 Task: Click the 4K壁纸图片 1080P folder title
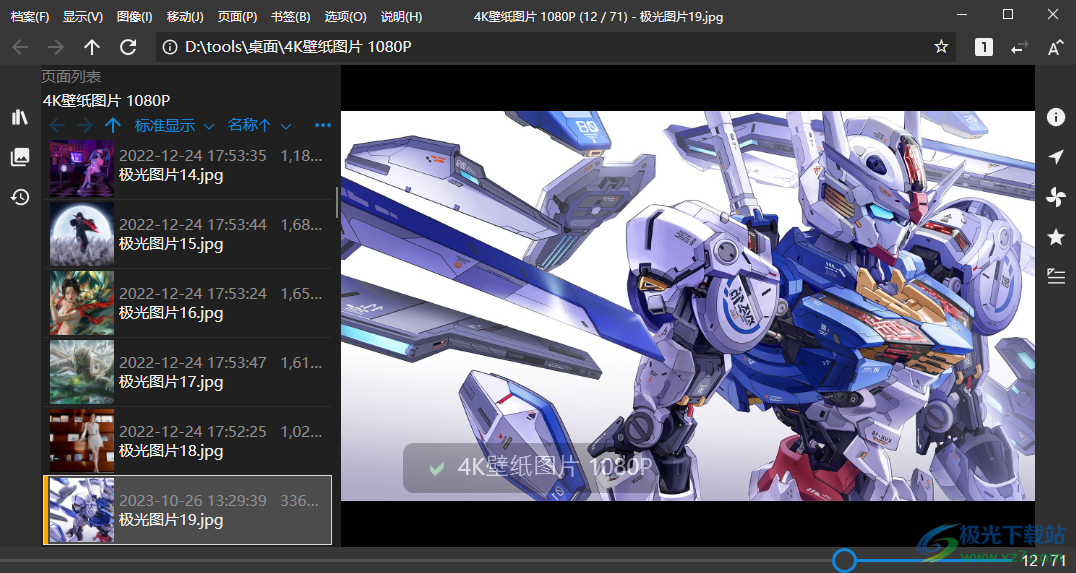[x=106, y=101]
